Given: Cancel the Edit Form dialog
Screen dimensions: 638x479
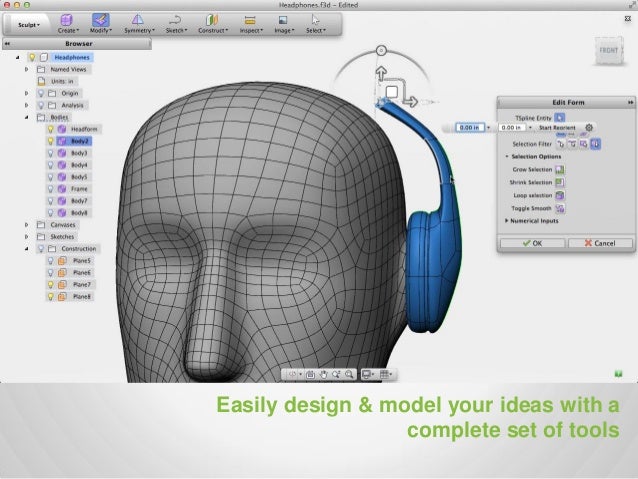Looking at the screenshot, I should pos(600,241).
